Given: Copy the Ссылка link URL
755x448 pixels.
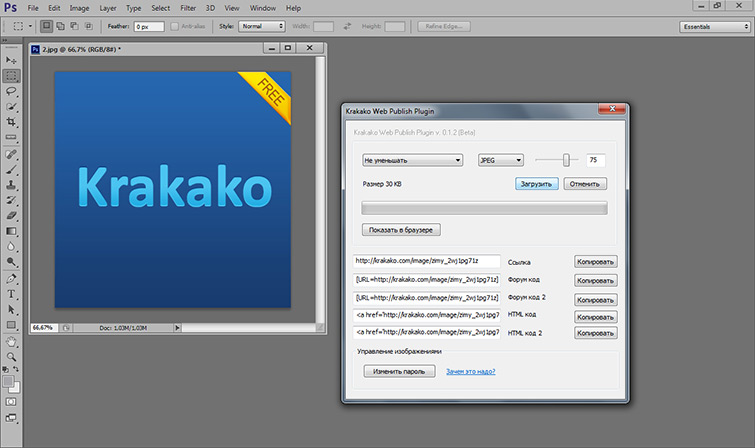Looking at the screenshot, I should (x=596, y=262).
